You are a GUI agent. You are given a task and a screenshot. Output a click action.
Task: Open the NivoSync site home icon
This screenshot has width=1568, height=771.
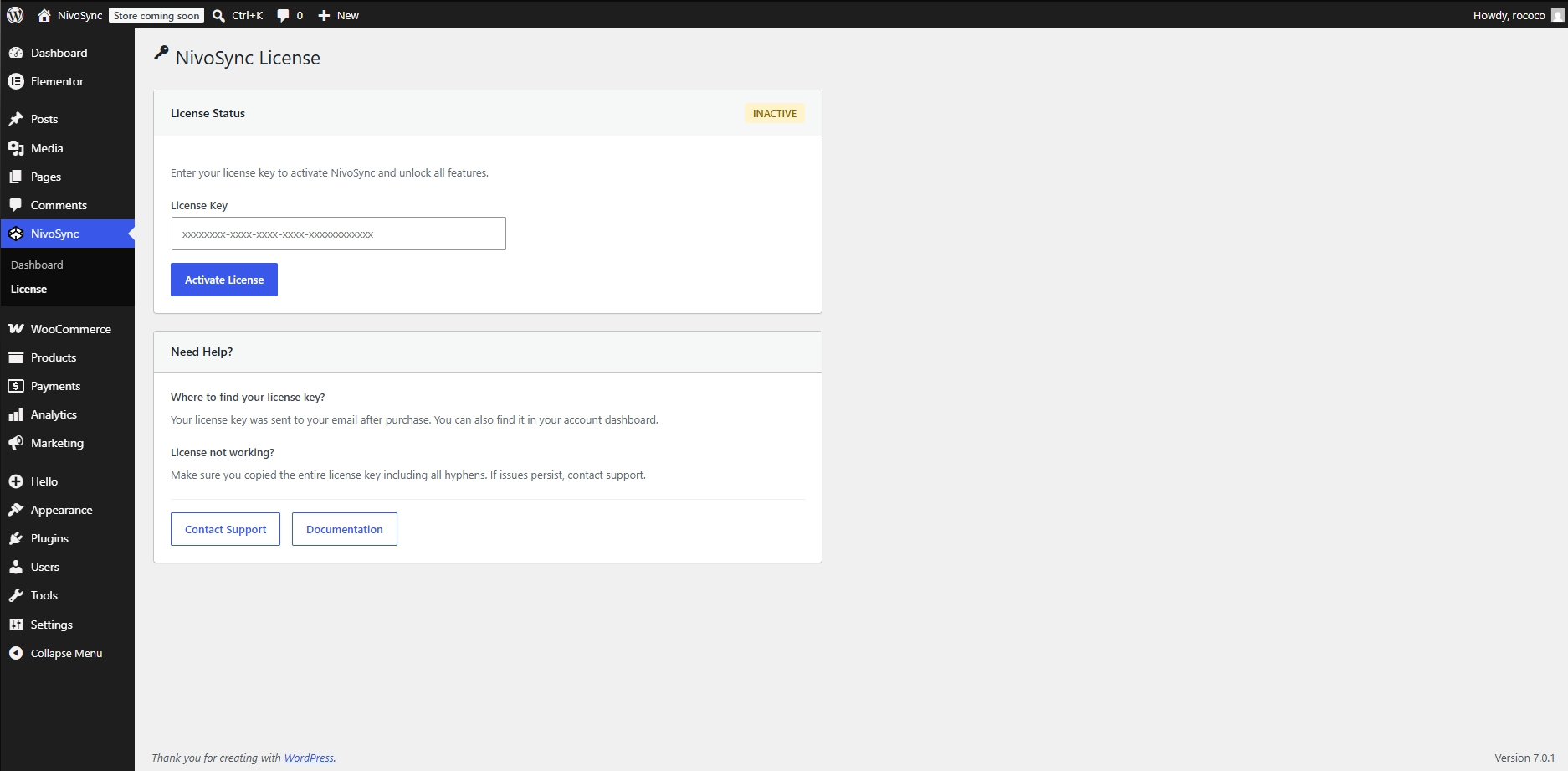pos(44,15)
